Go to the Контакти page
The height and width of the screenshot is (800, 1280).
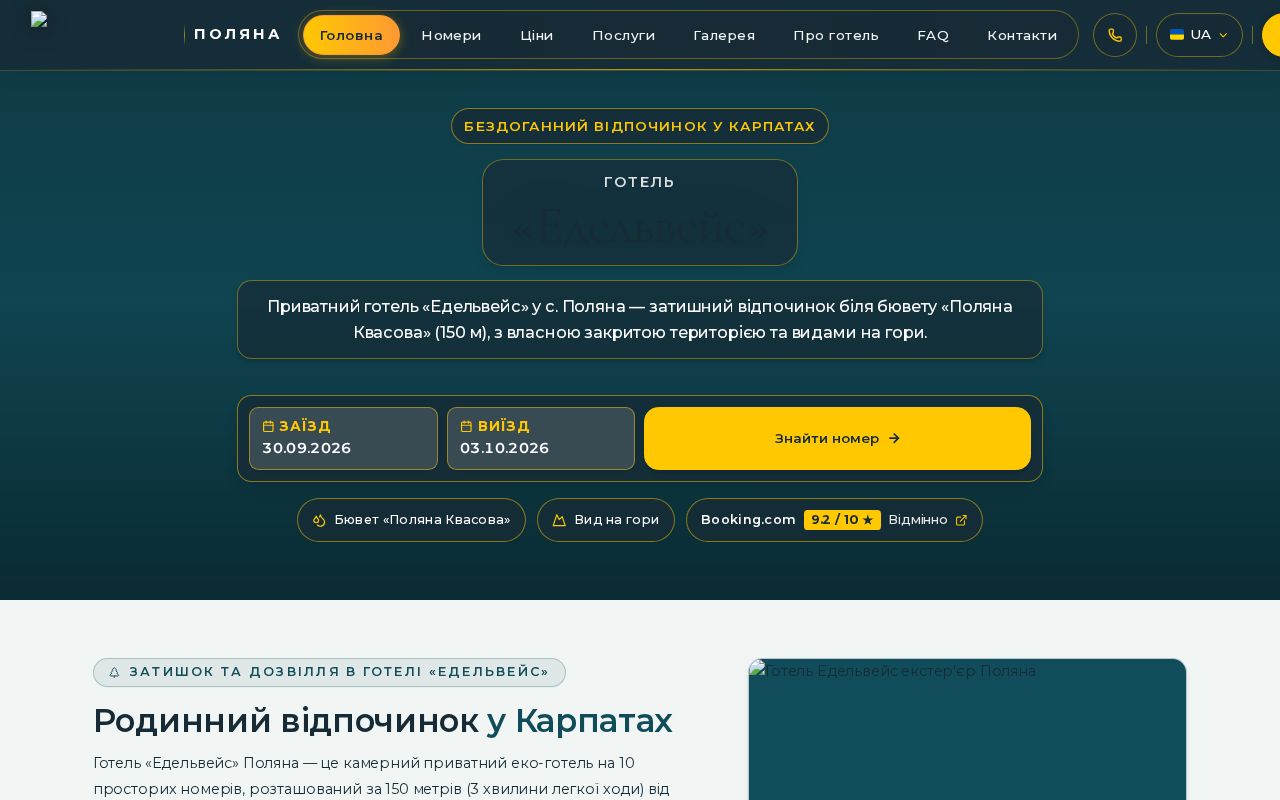click(1022, 35)
